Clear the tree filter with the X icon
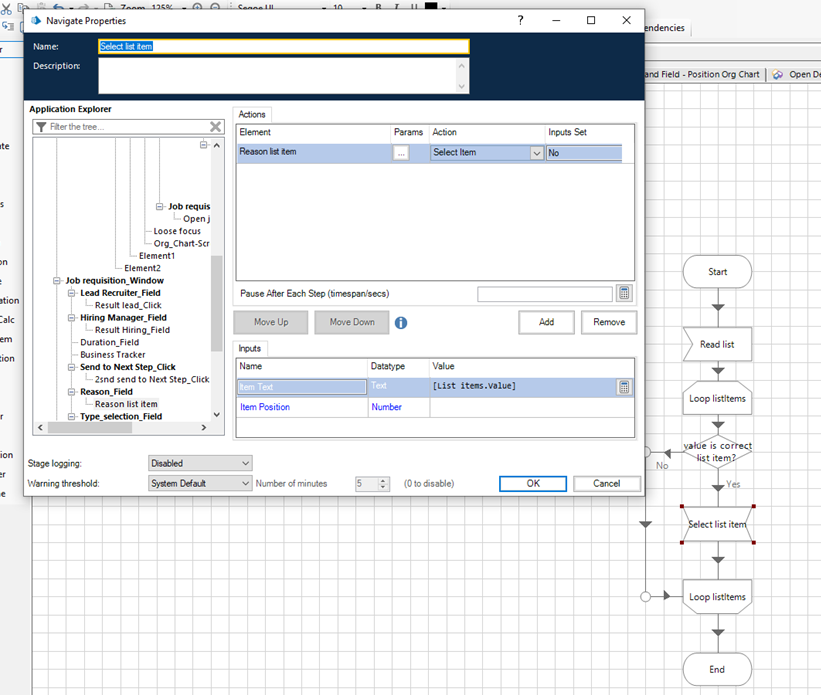The width and height of the screenshot is (821, 695). coord(215,127)
